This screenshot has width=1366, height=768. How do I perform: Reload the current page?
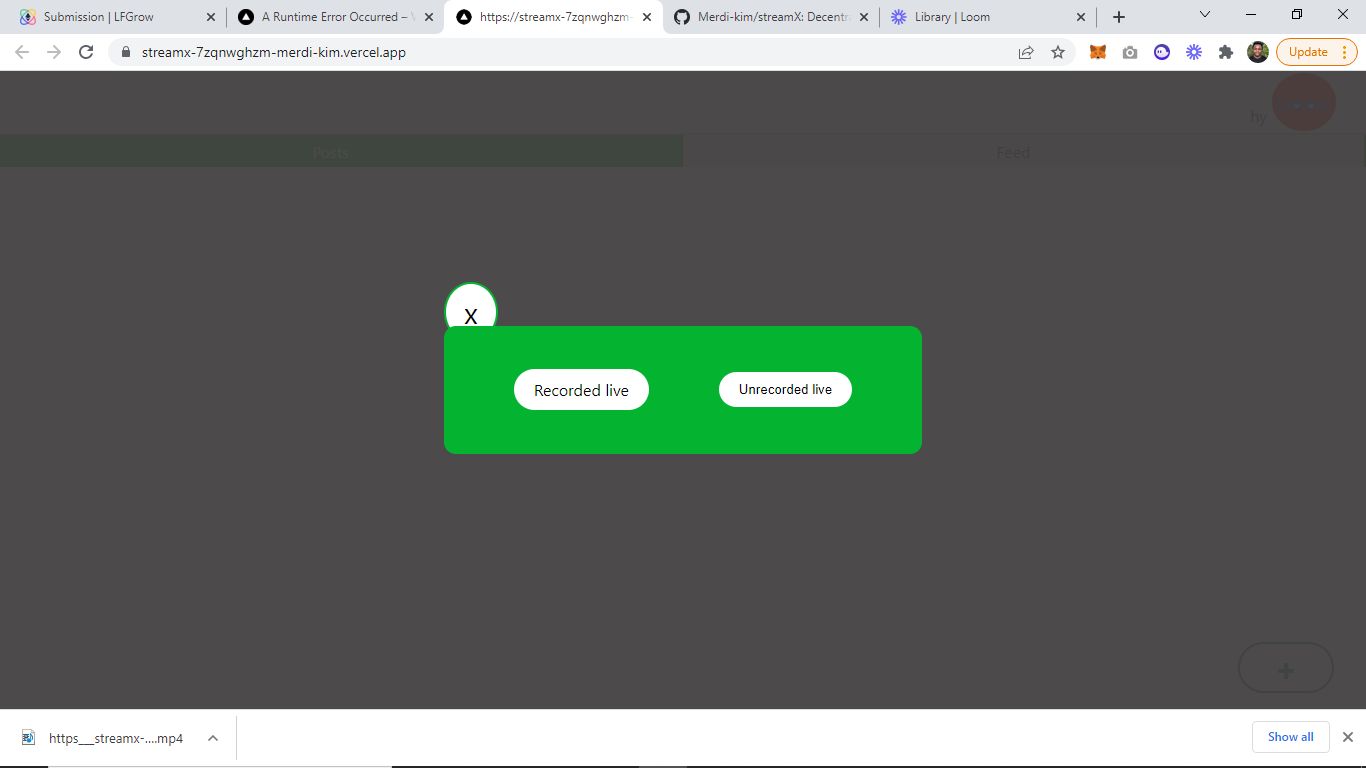click(x=86, y=52)
